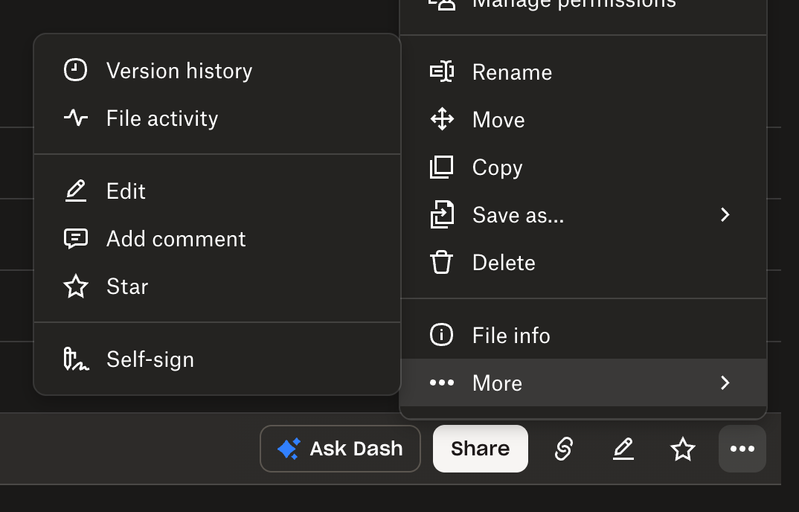Click the pencil edit icon in toolbar
The image size is (799, 512).
click(623, 449)
